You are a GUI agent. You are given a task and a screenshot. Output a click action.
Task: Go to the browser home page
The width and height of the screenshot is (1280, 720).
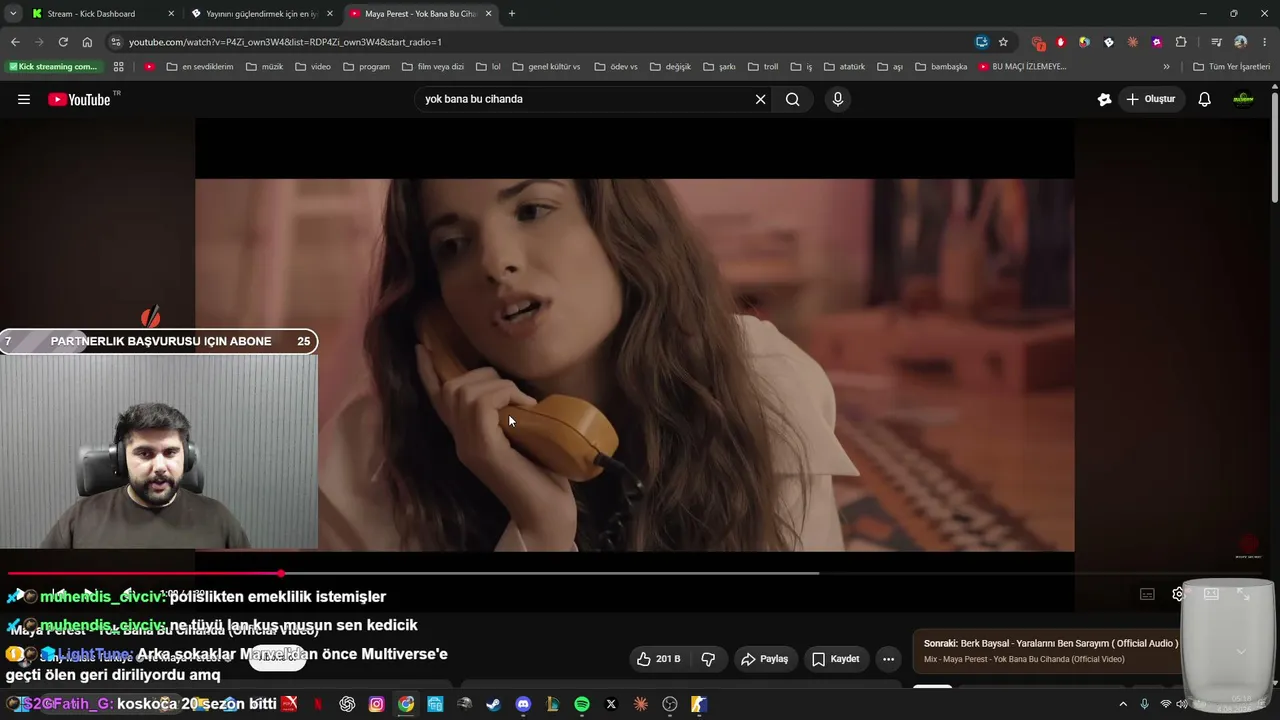click(87, 42)
